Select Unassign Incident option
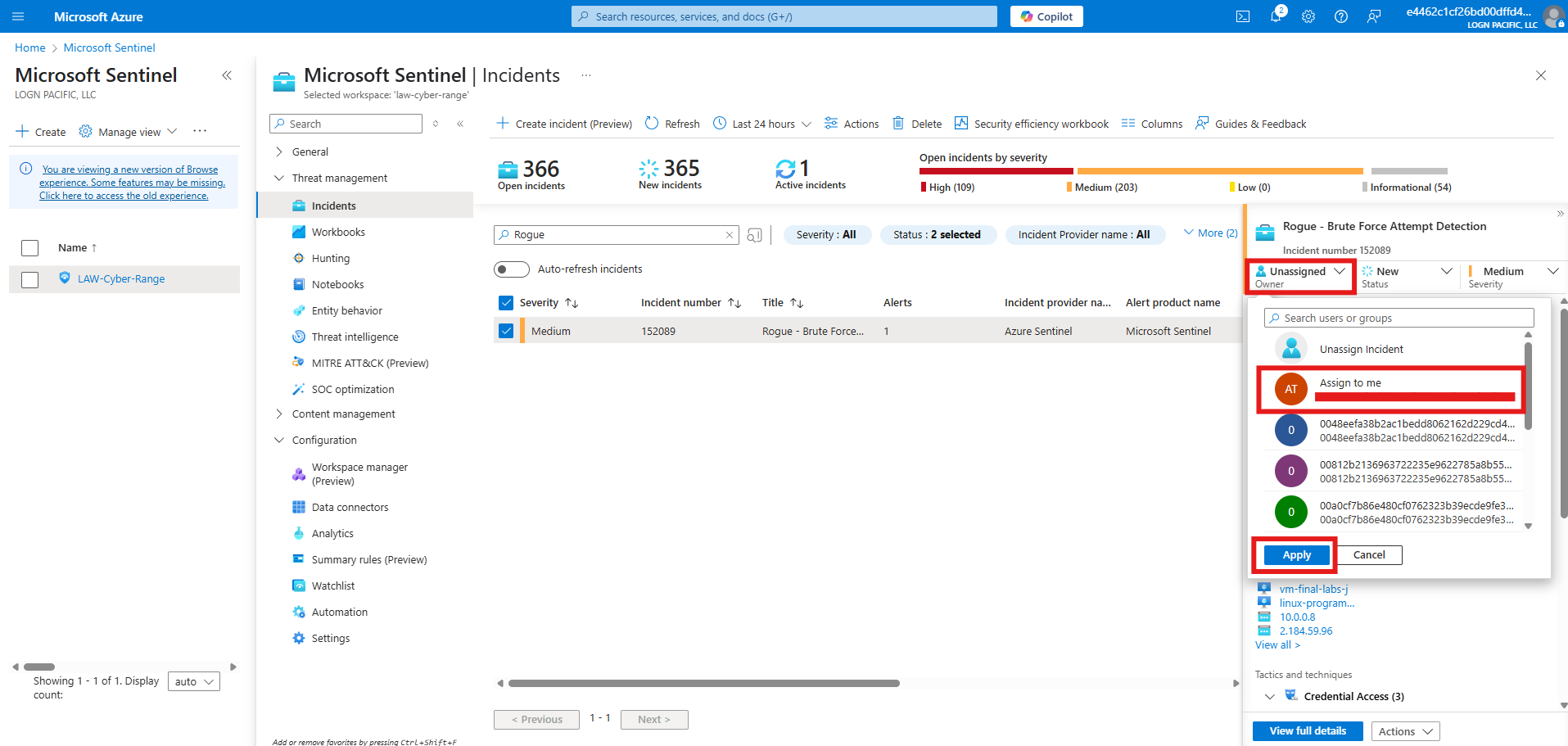1568x746 pixels. (1393, 350)
